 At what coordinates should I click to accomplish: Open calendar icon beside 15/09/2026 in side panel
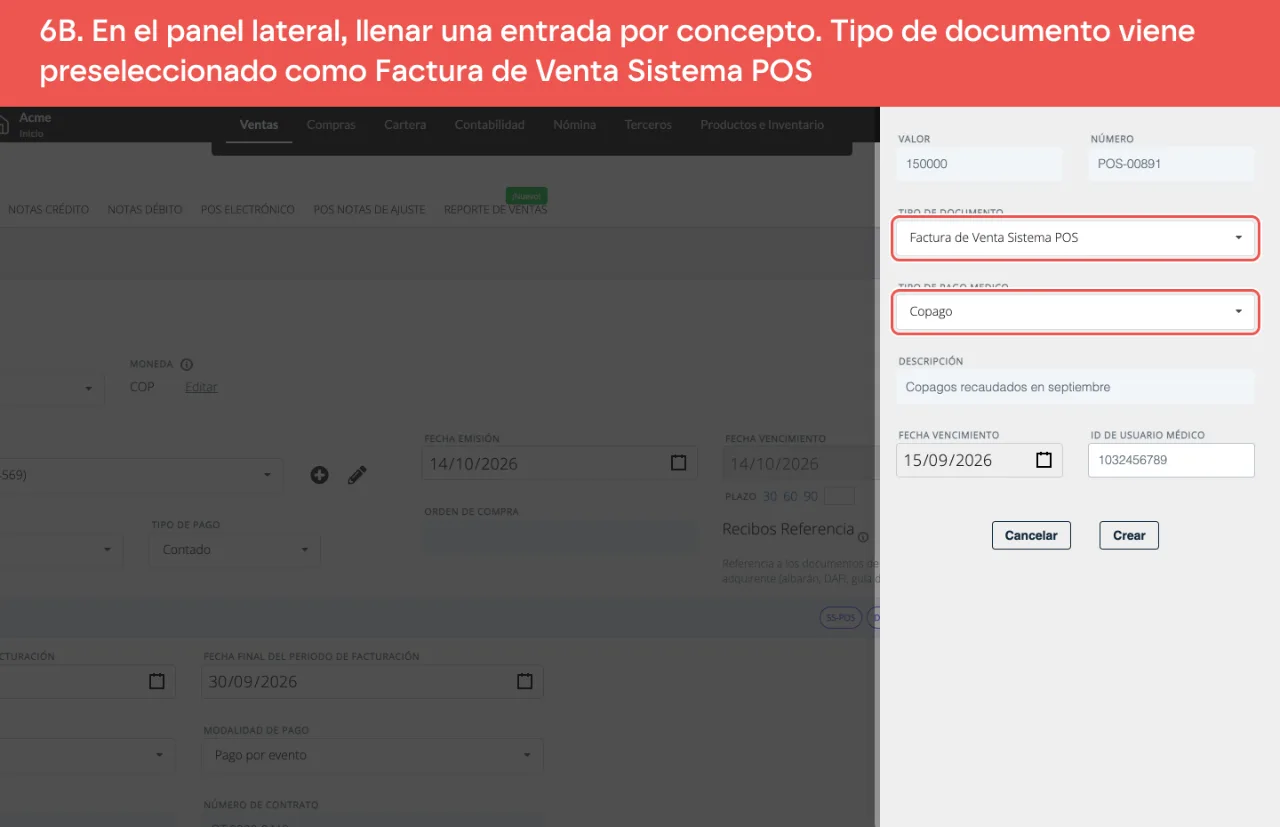tap(1044, 460)
